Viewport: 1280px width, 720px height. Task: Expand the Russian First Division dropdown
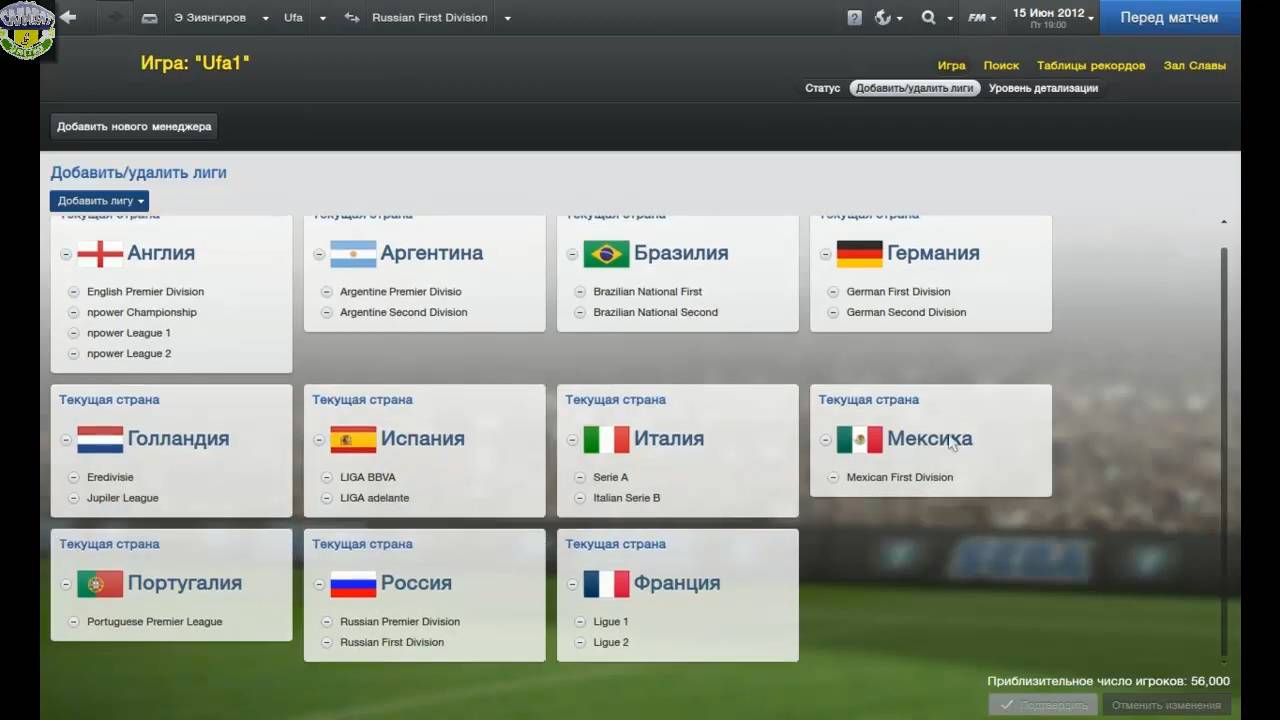click(507, 18)
